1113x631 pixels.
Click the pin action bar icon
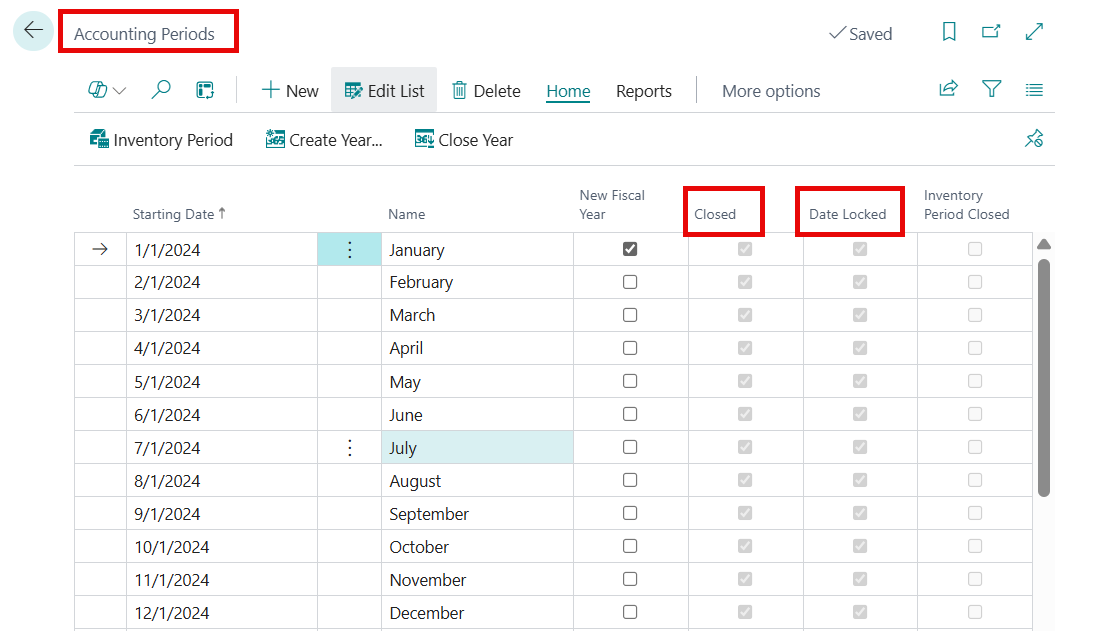(1034, 140)
